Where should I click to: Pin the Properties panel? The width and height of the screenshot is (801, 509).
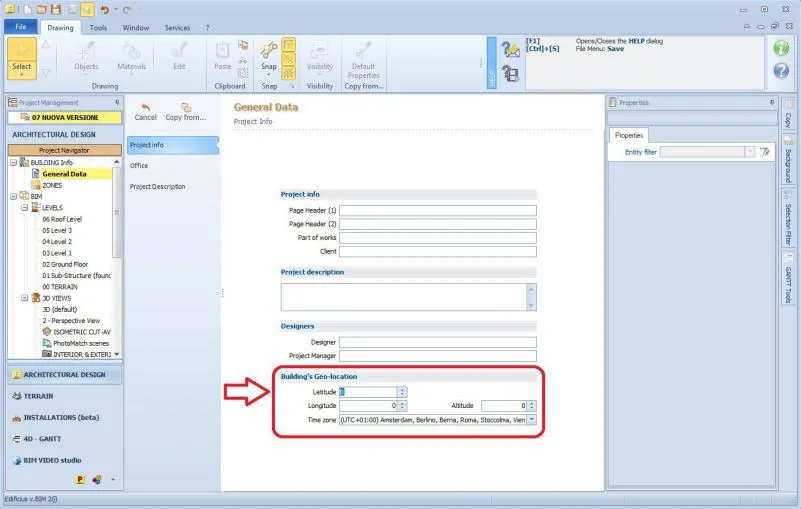[772, 103]
